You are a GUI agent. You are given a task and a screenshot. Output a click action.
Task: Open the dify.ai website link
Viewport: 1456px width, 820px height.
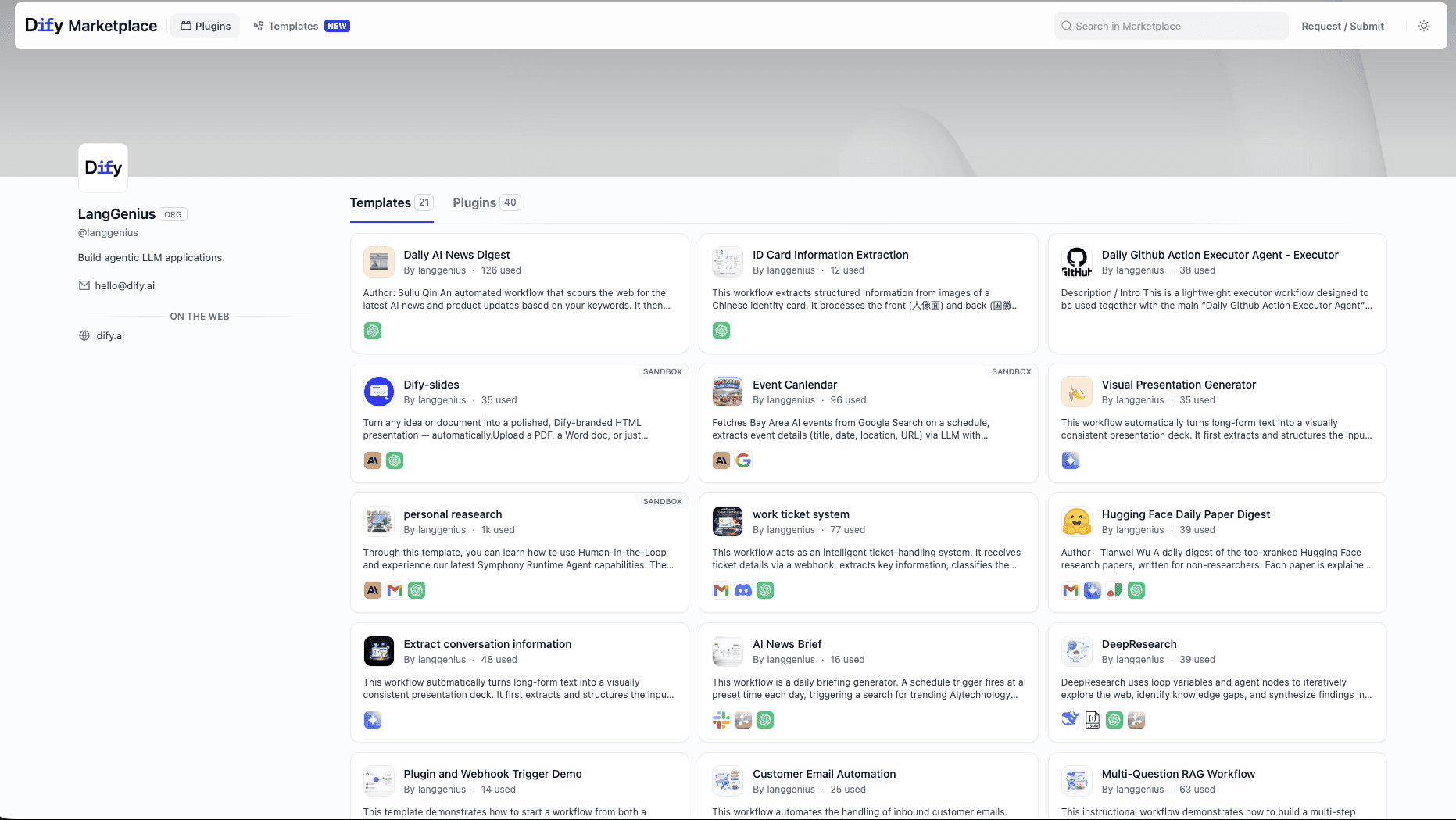[110, 335]
